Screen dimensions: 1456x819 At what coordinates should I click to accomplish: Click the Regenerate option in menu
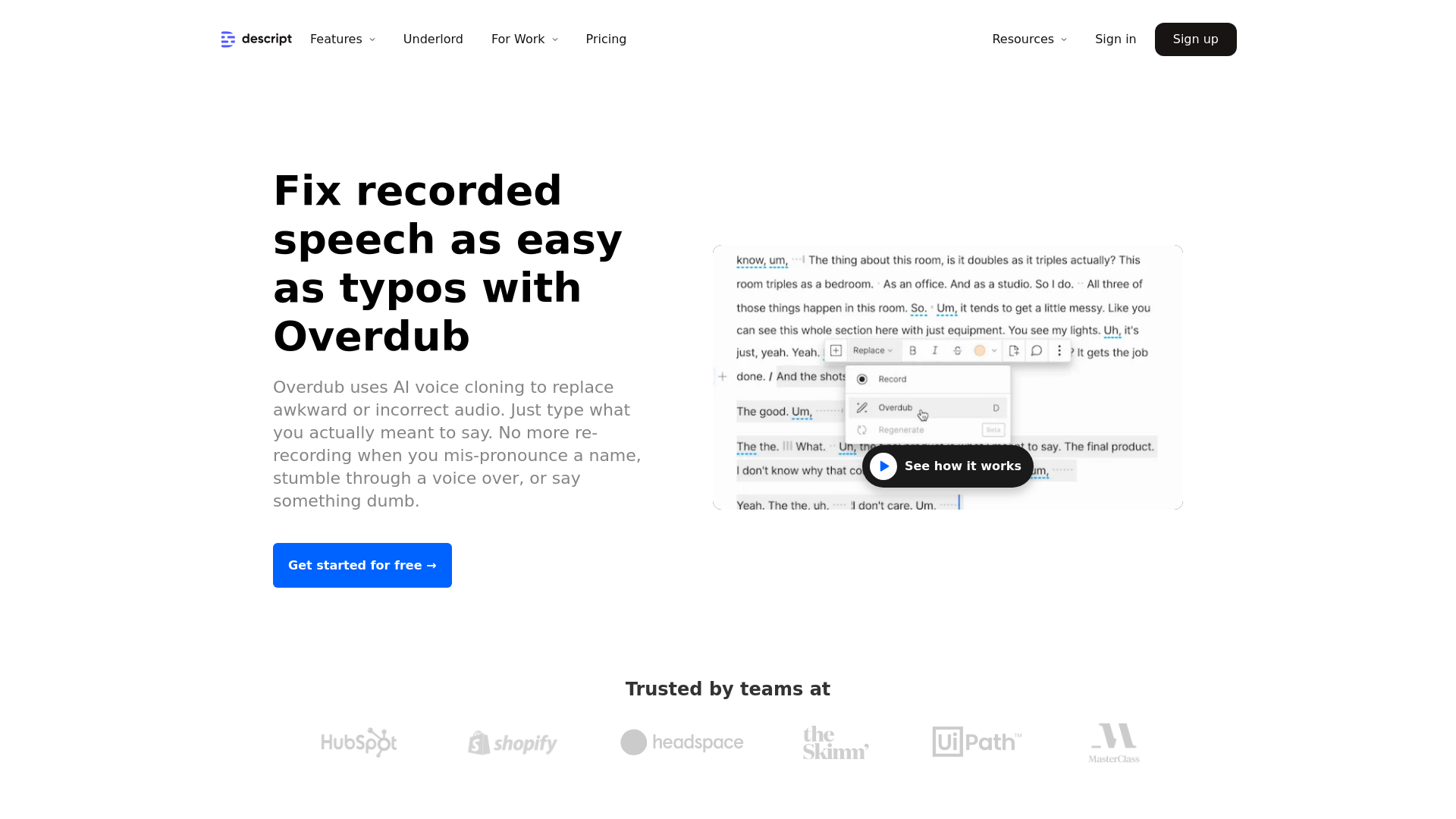(901, 429)
